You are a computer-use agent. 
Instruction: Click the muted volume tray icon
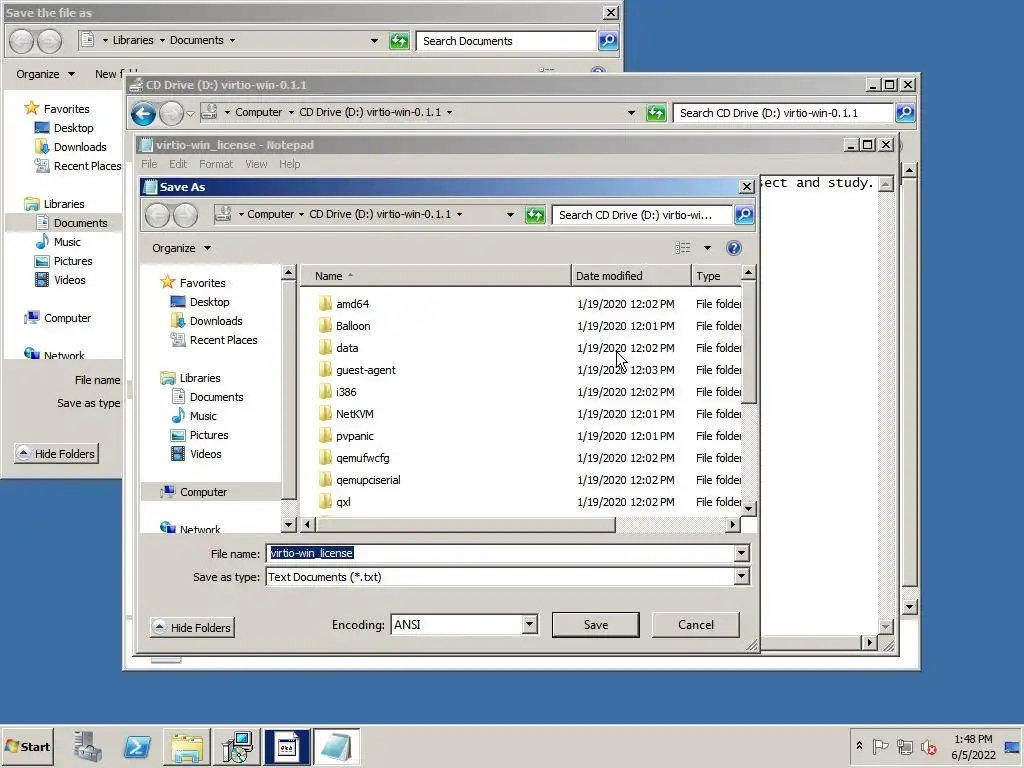coord(928,746)
